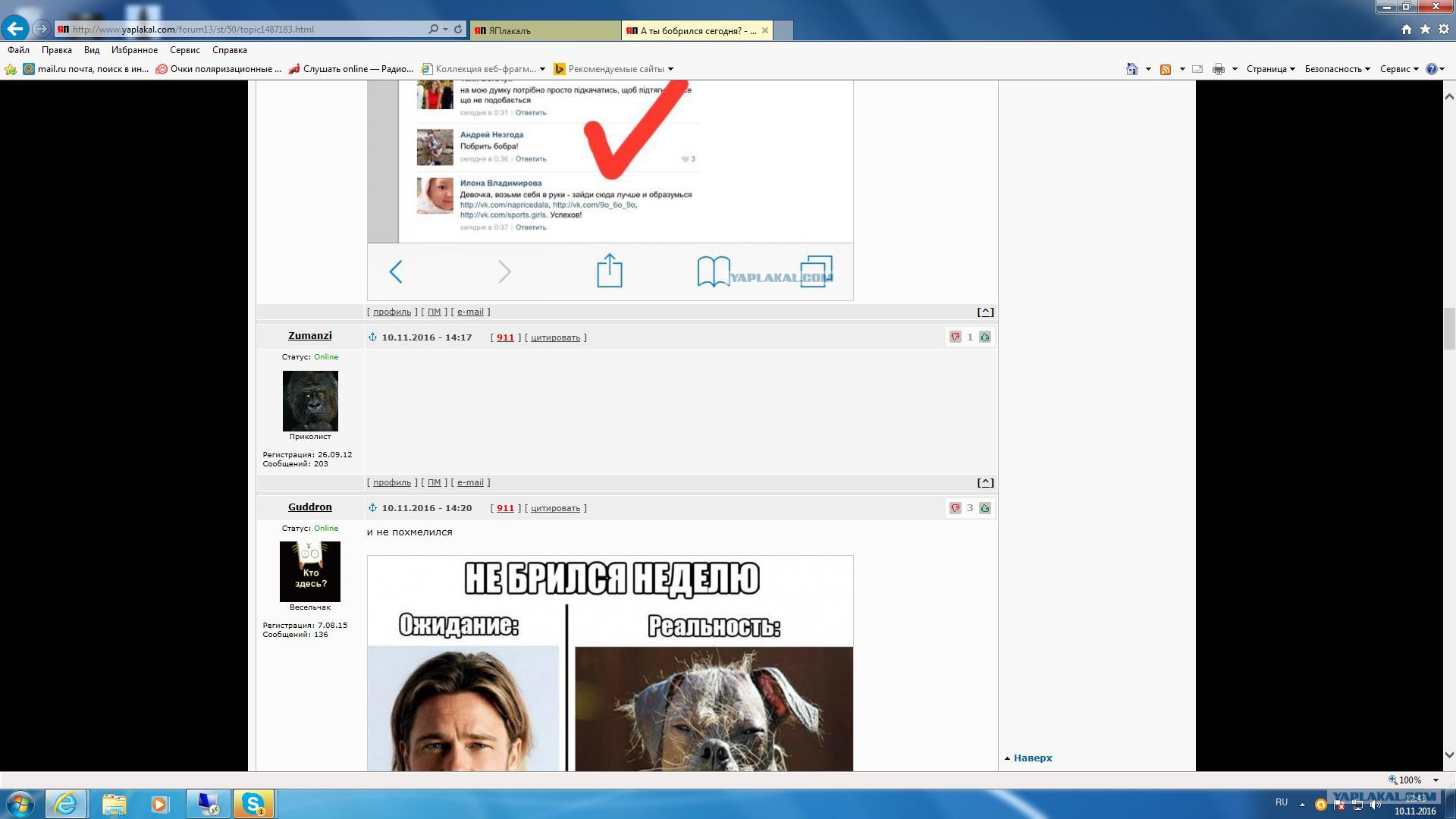Click the RSS feeds icon
Image resolution: width=1456 pixels, height=819 pixels.
1166,69
